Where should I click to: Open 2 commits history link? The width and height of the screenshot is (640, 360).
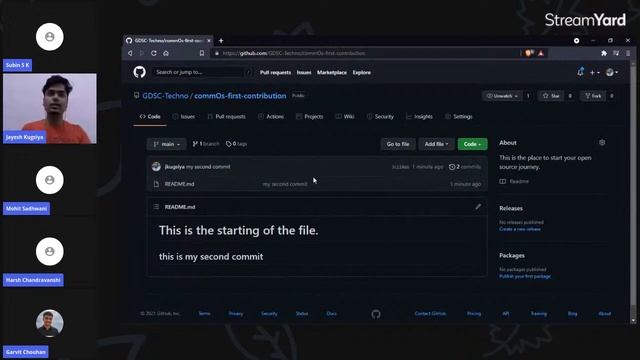465,167
